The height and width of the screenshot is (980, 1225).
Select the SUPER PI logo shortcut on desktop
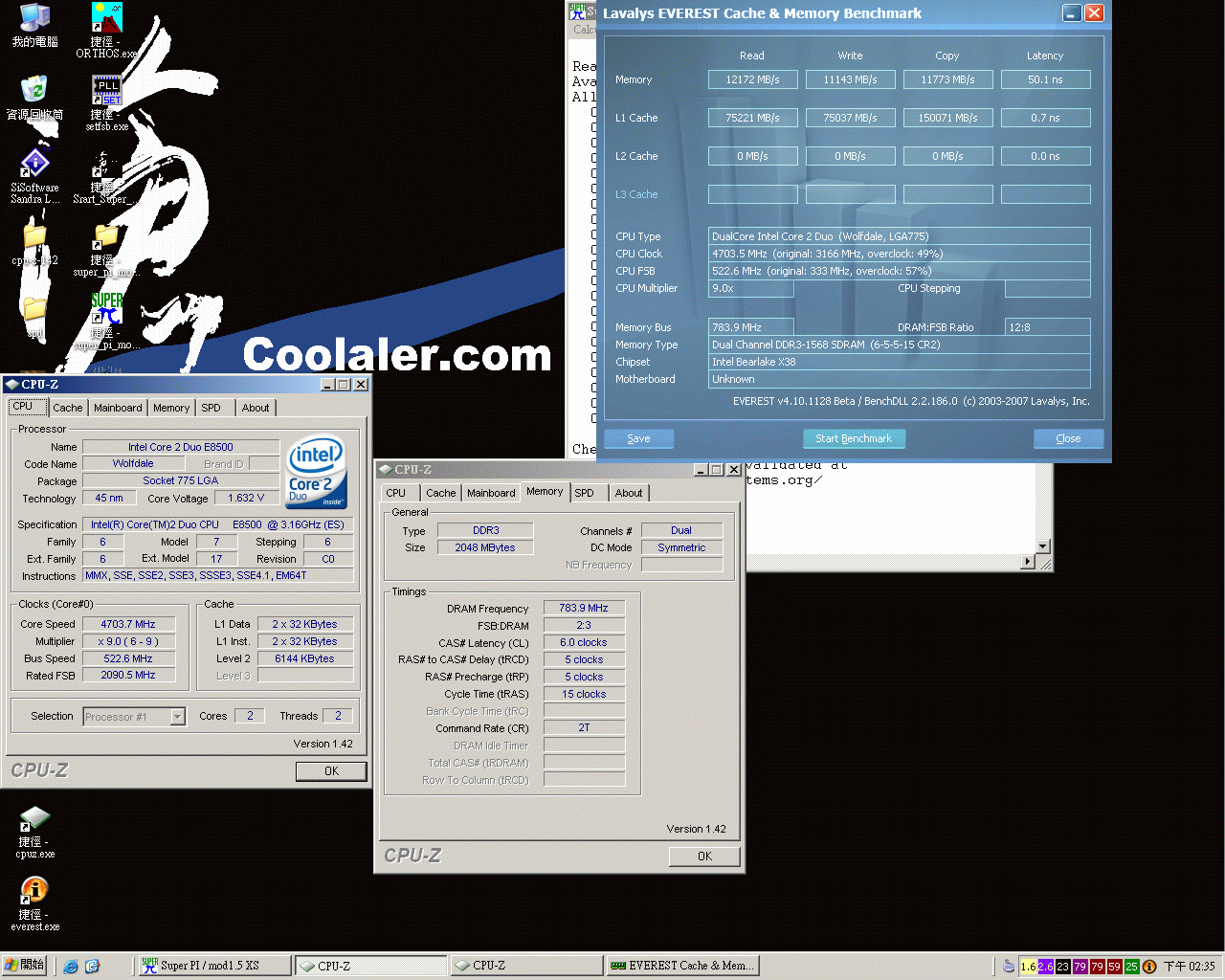tap(106, 309)
